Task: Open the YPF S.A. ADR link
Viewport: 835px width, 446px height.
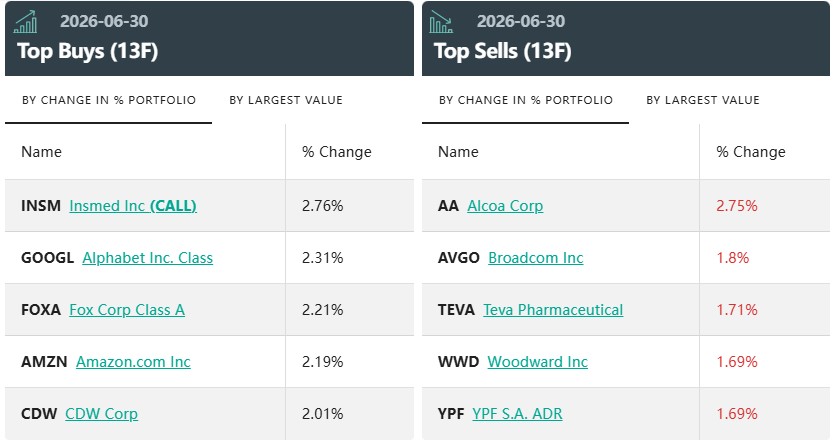Action: (x=517, y=414)
